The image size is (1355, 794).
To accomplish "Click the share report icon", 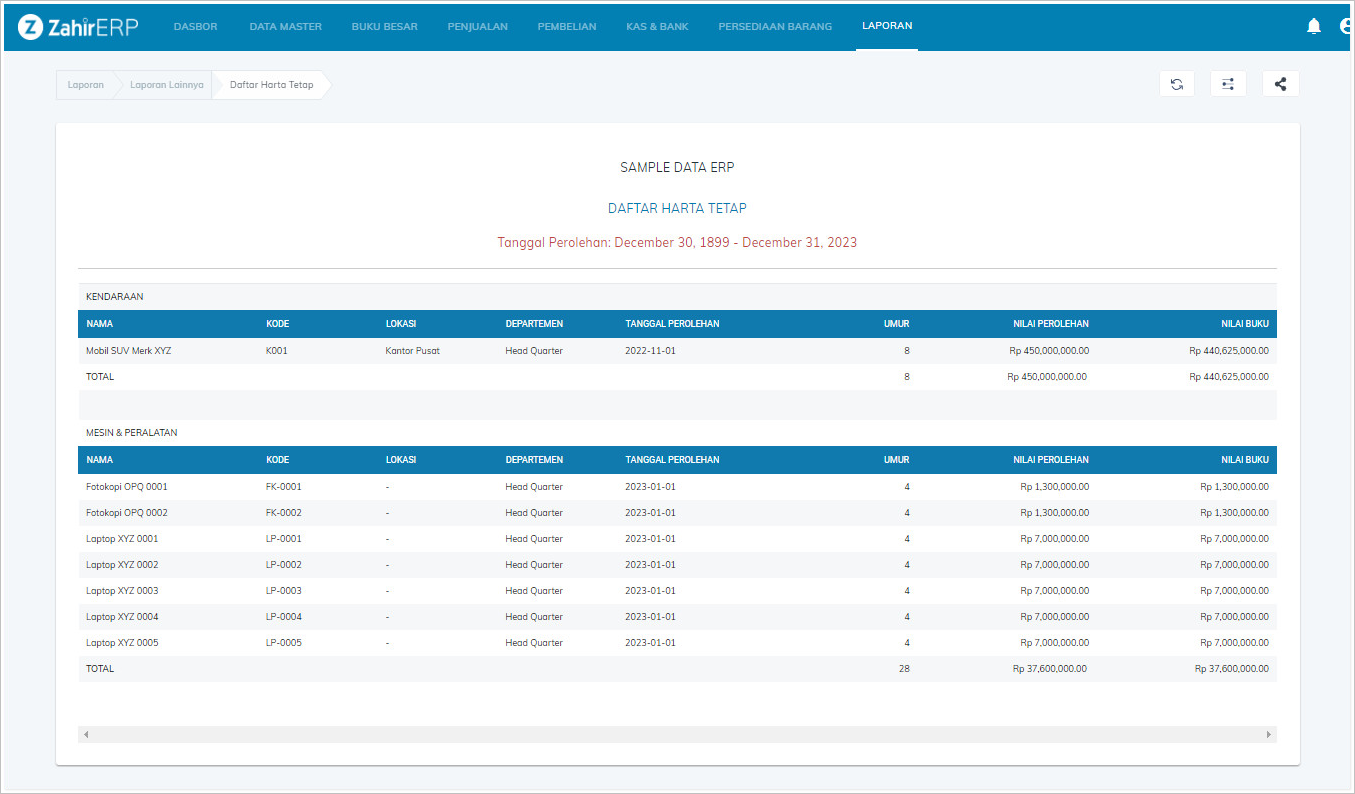I will (x=1280, y=84).
